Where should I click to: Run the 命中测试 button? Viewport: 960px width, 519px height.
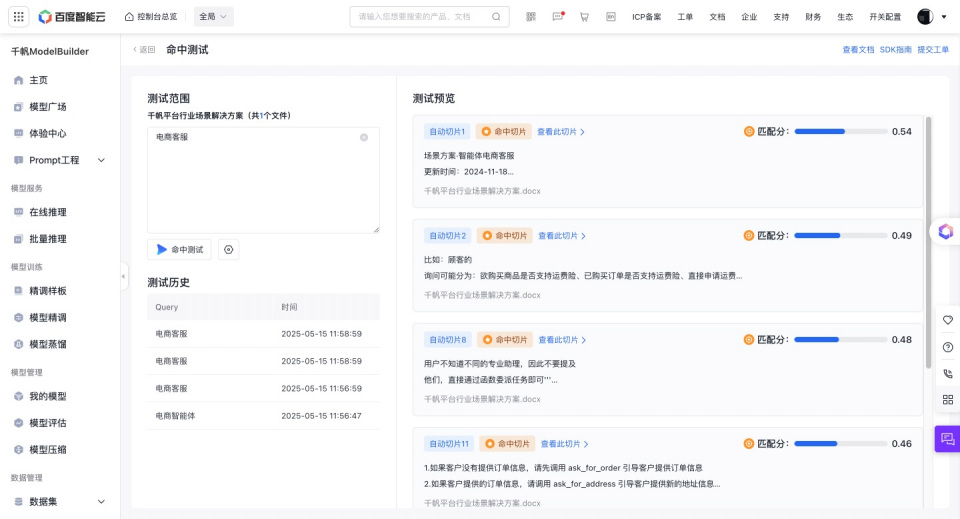coord(179,249)
